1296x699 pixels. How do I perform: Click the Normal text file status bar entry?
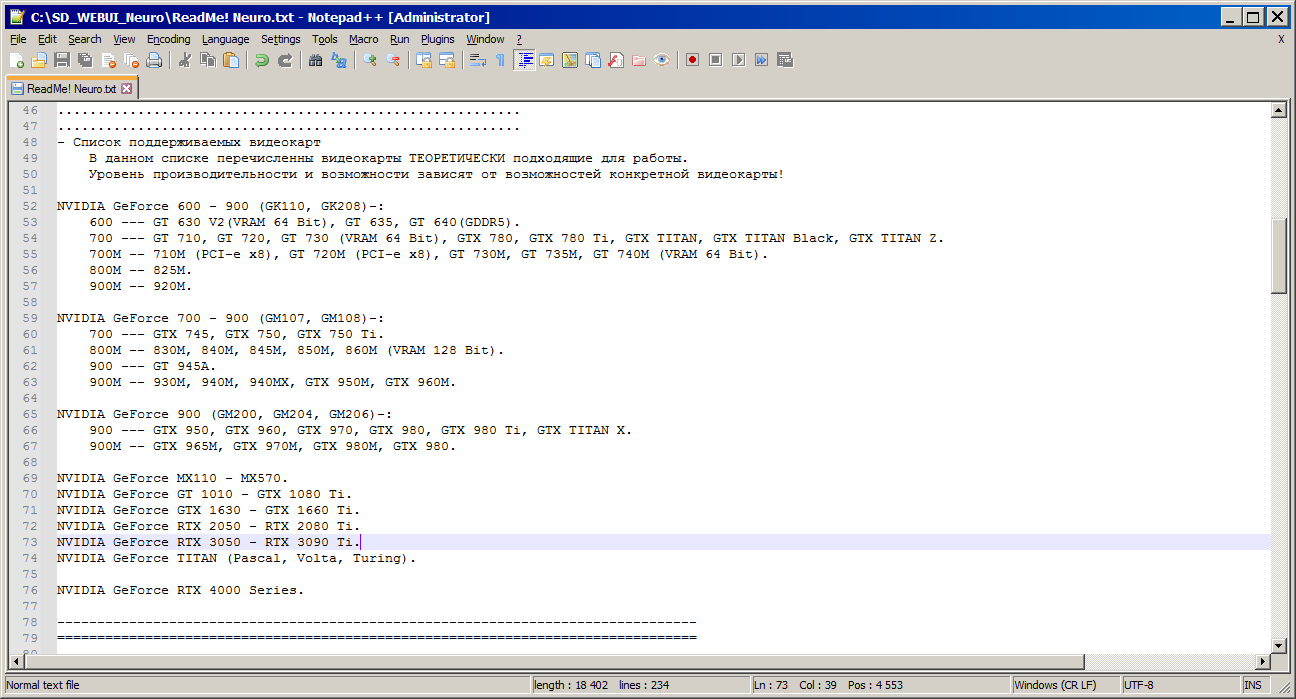pyautogui.click(x=266, y=685)
